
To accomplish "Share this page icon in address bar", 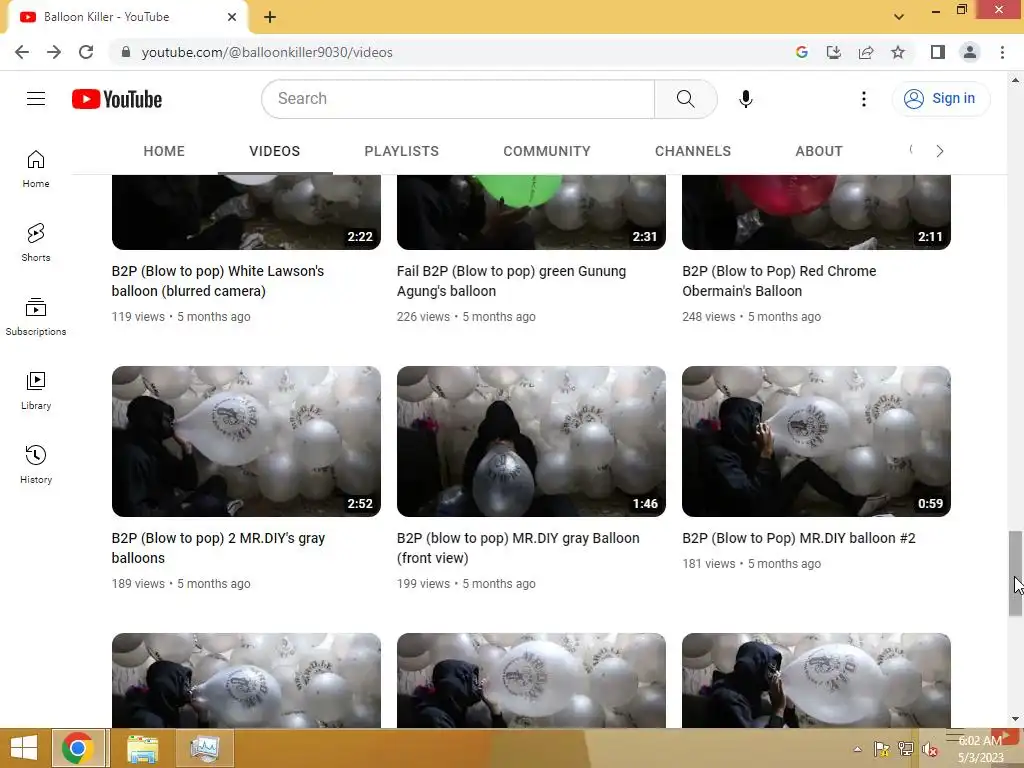I will click(x=866, y=52).
